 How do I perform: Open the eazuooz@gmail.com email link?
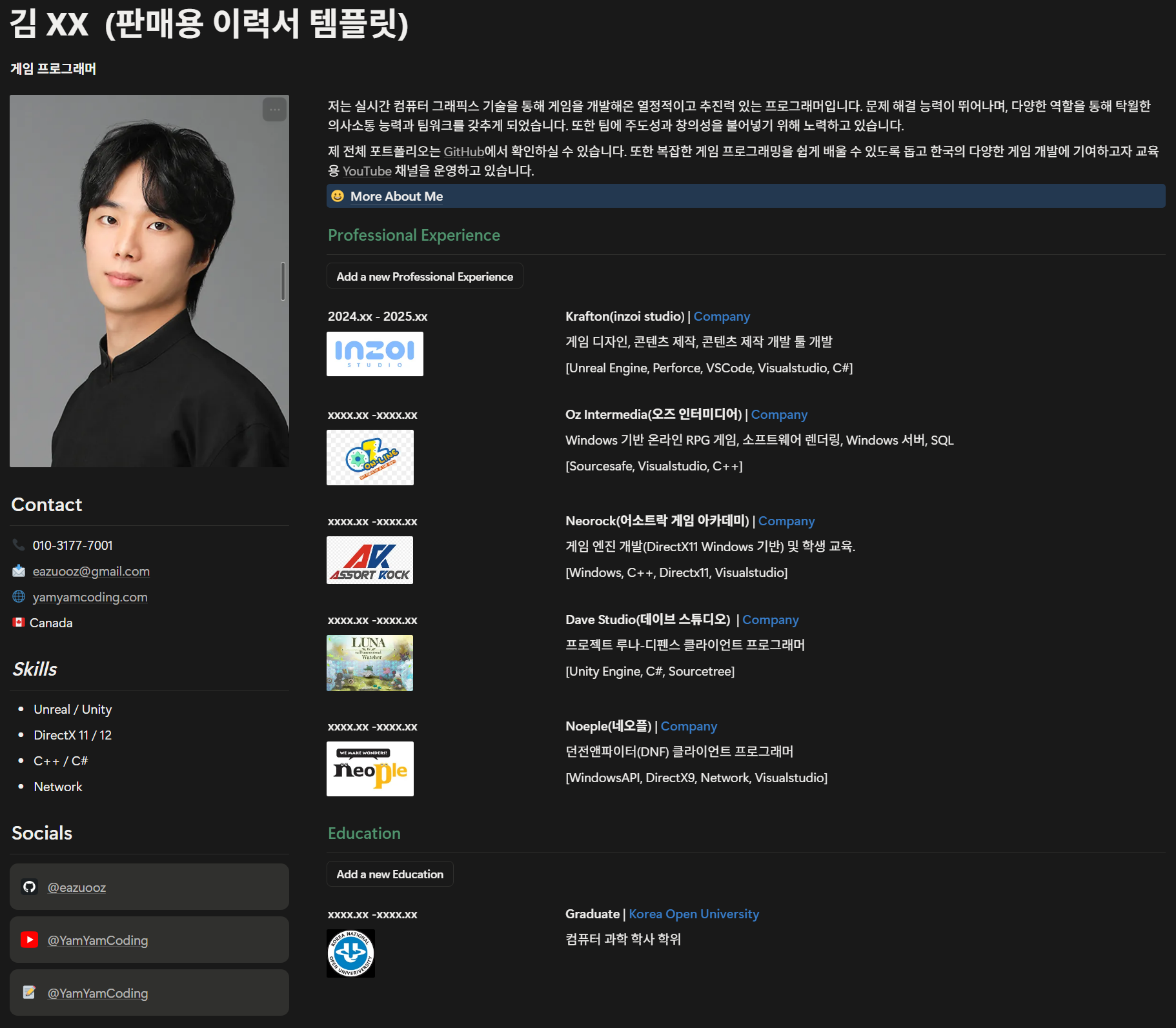pyautogui.click(x=91, y=571)
